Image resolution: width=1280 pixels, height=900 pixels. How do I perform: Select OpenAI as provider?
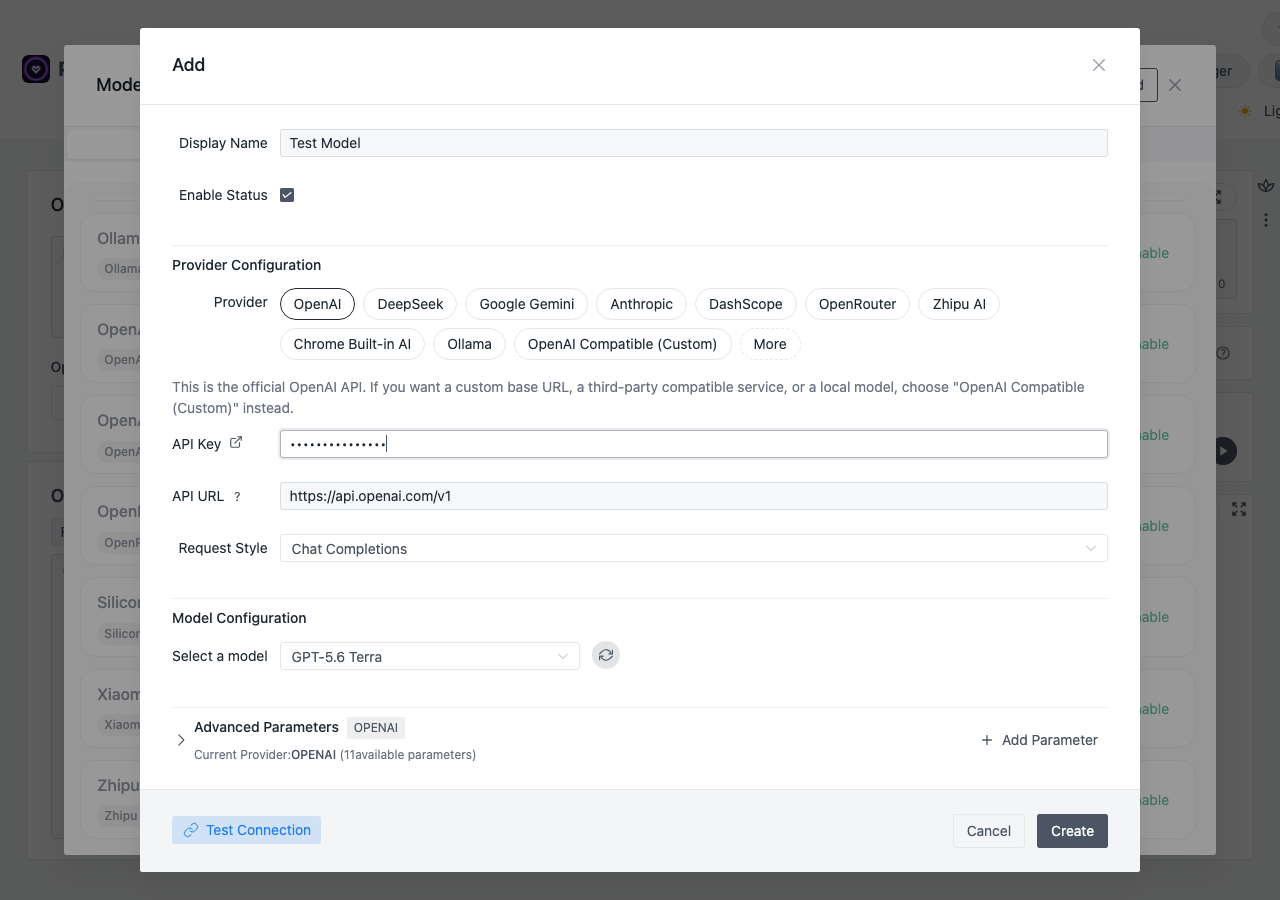(x=317, y=304)
